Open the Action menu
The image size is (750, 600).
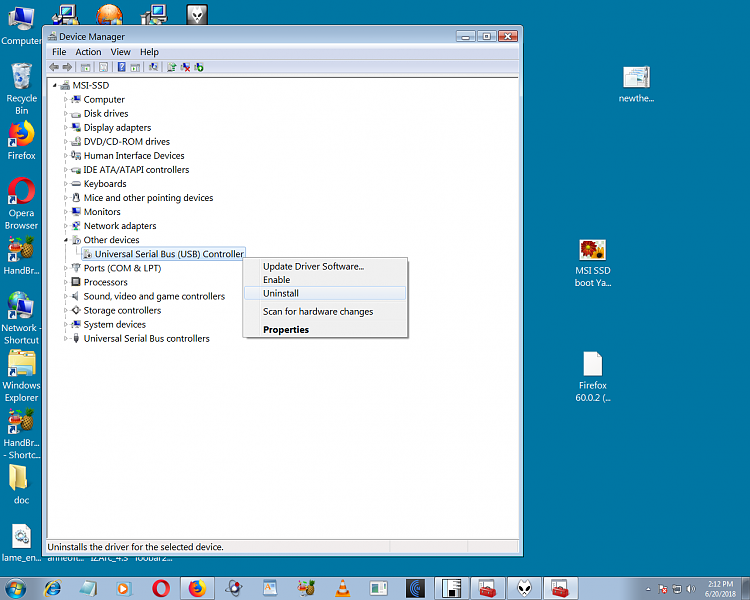coord(88,52)
